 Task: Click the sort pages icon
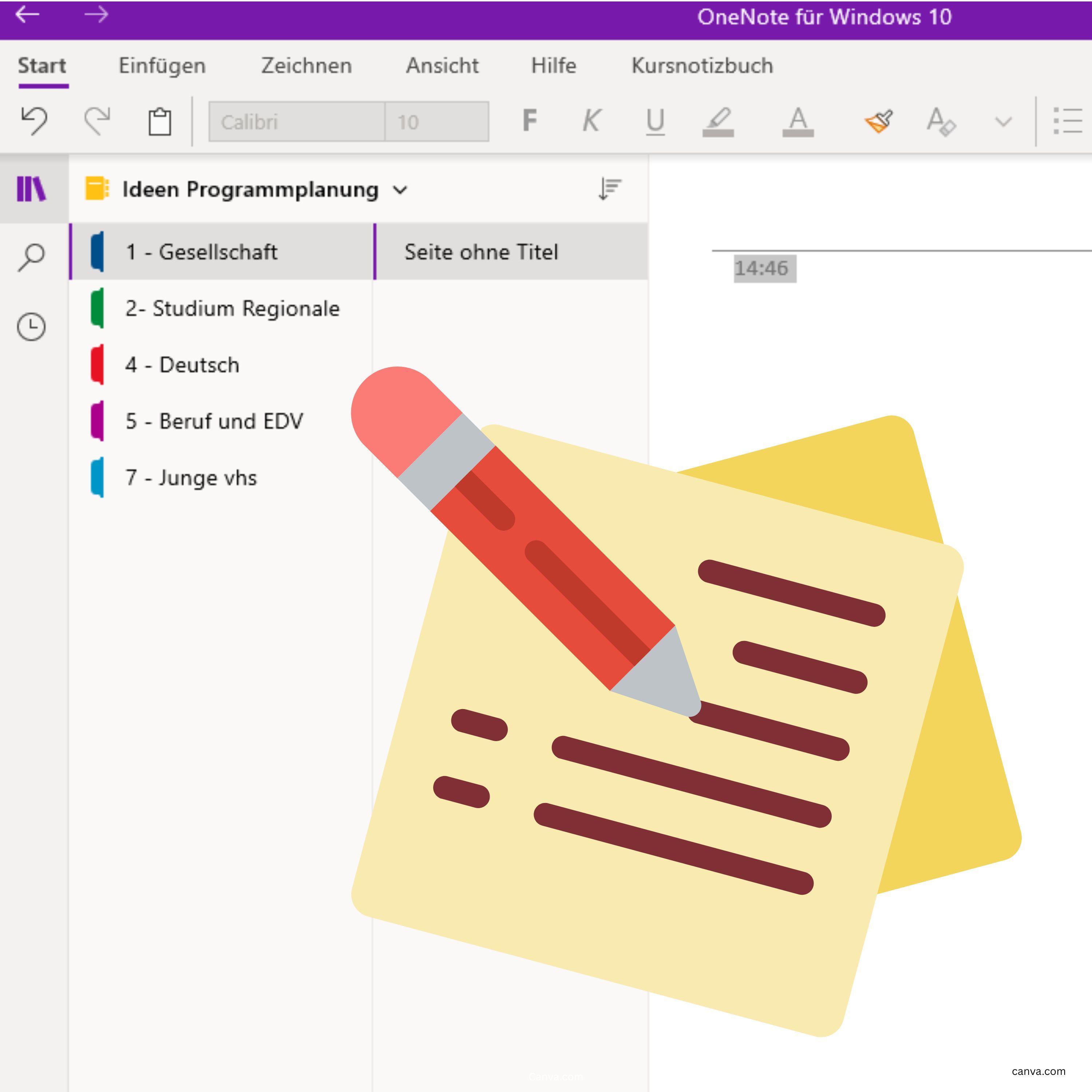pyautogui.click(x=610, y=189)
